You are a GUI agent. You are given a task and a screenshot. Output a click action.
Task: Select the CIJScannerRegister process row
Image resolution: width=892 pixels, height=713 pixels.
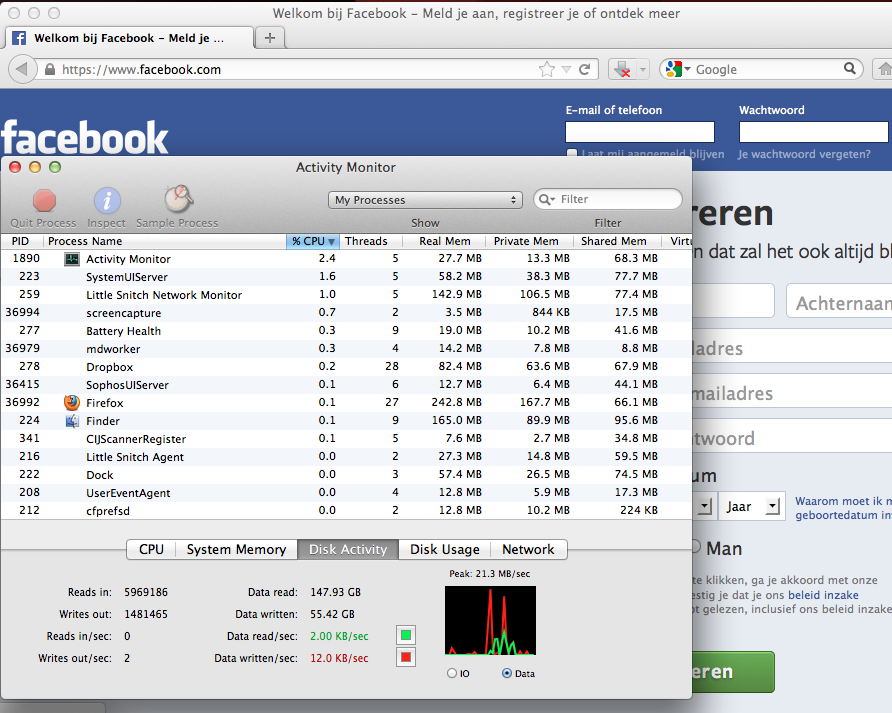[346, 439]
